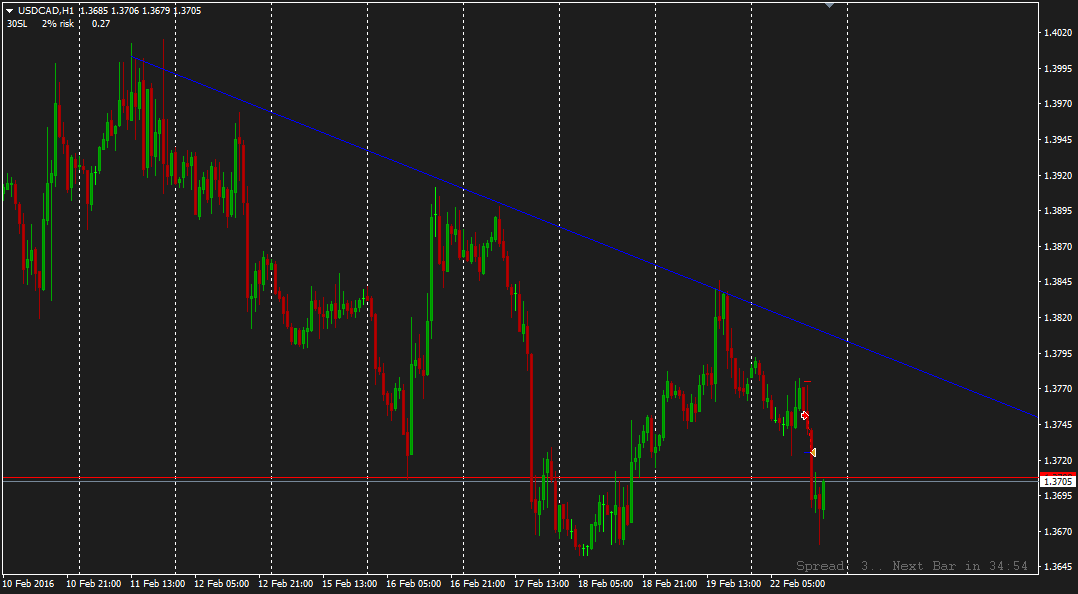
Task: Click the 15 Feb 13:00 time label
Action: pyautogui.click(x=349, y=584)
